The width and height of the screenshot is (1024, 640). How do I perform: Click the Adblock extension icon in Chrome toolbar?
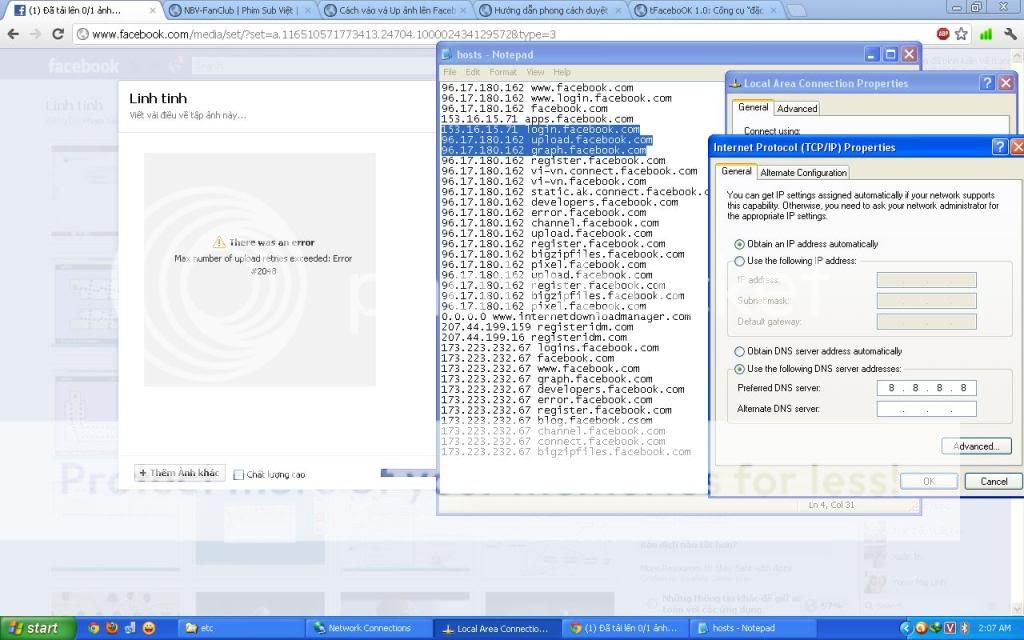(x=942, y=33)
